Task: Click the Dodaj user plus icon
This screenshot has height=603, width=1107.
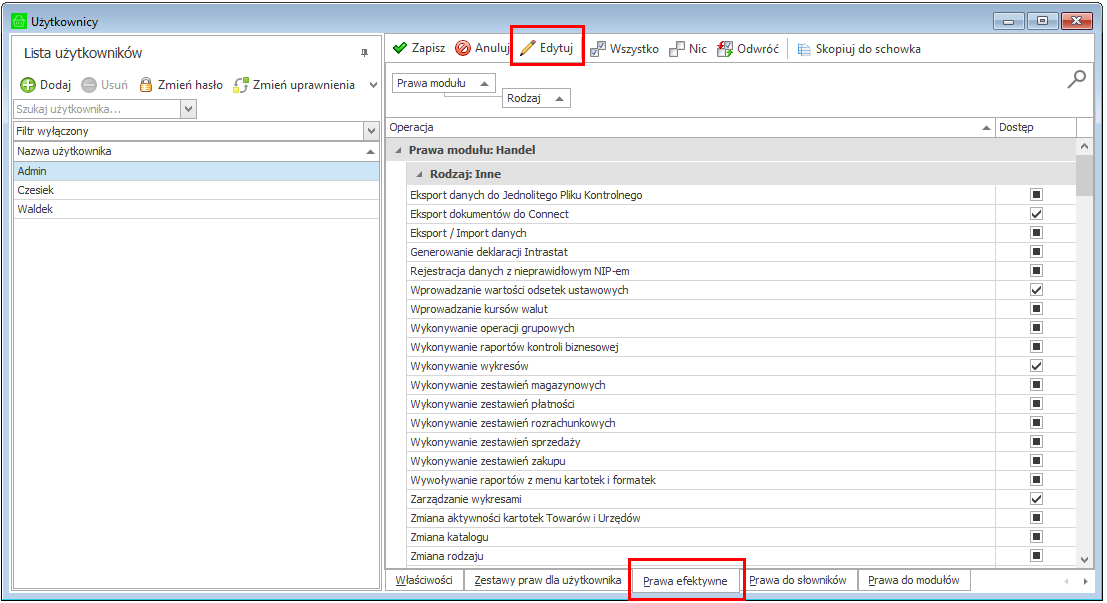Action: pos(28,85)
